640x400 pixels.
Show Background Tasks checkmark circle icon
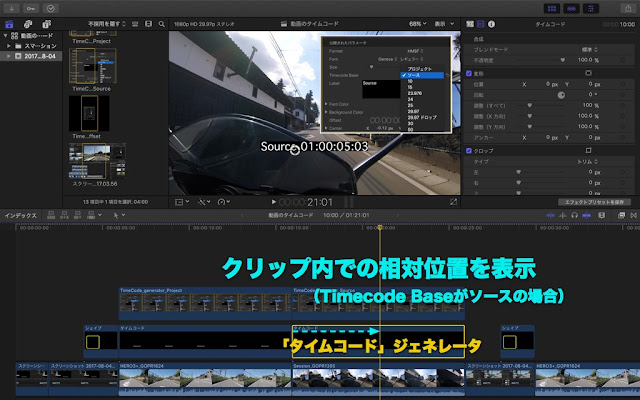click(51, 8)
